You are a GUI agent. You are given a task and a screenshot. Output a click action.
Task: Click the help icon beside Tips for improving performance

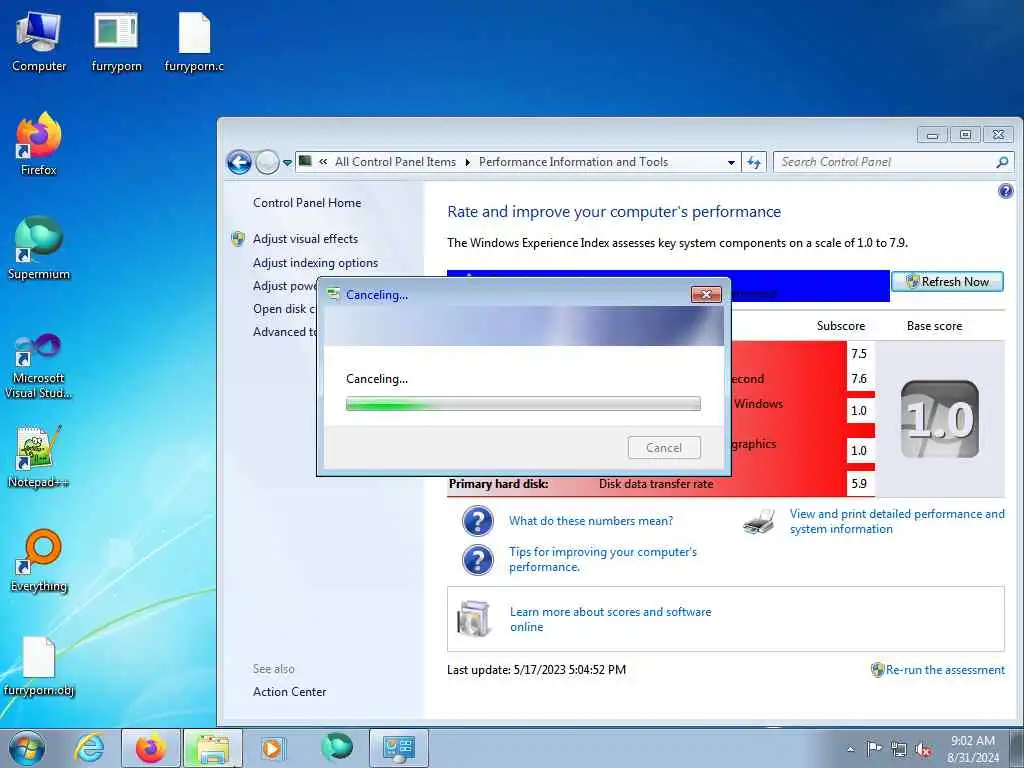click(478, 560)
